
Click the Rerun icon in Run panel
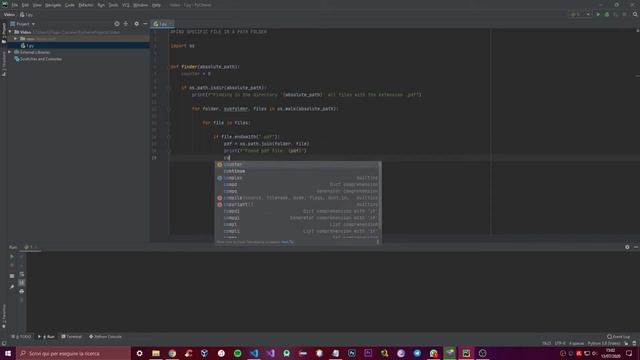tap(12, 257)
